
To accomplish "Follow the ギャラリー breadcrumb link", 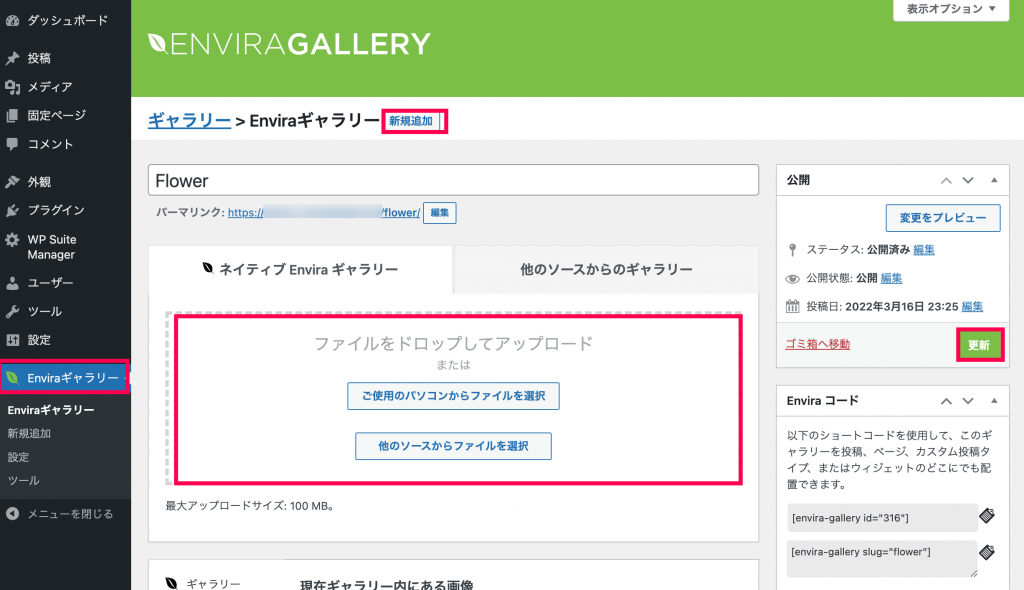I will (x=189, y=120).
